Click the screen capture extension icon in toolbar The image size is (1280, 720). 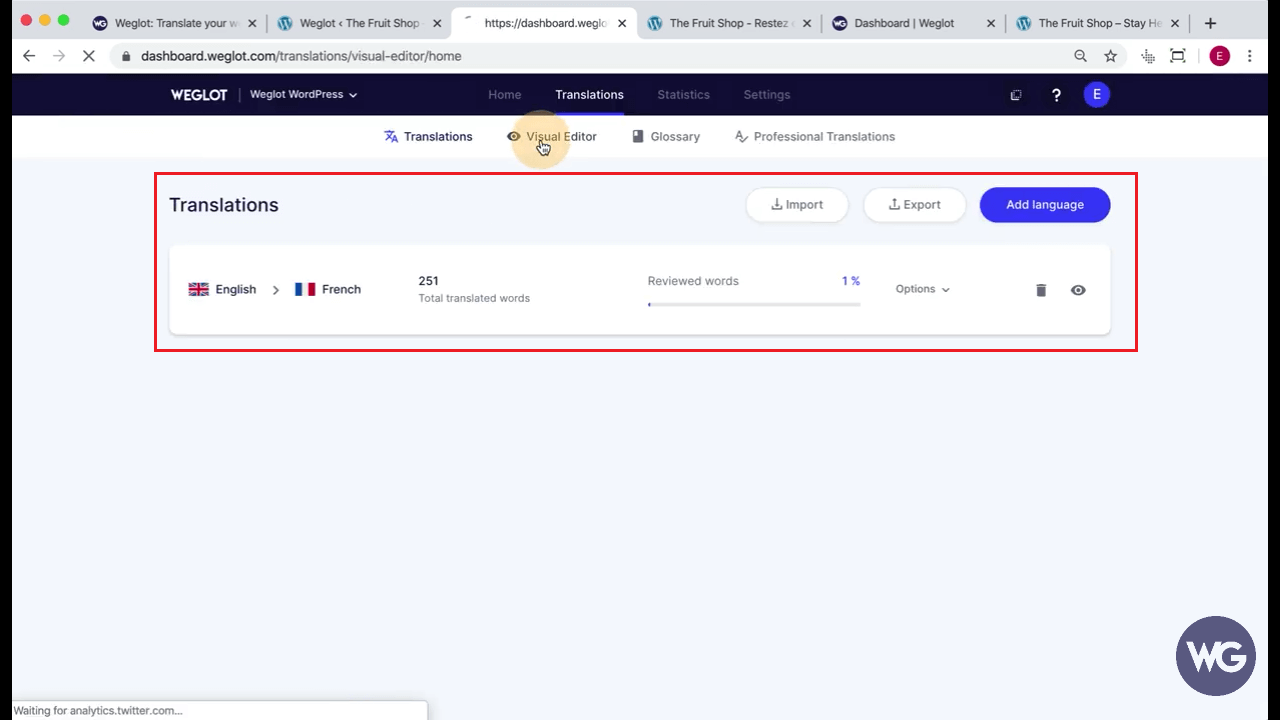click(x=1178, y=56)
